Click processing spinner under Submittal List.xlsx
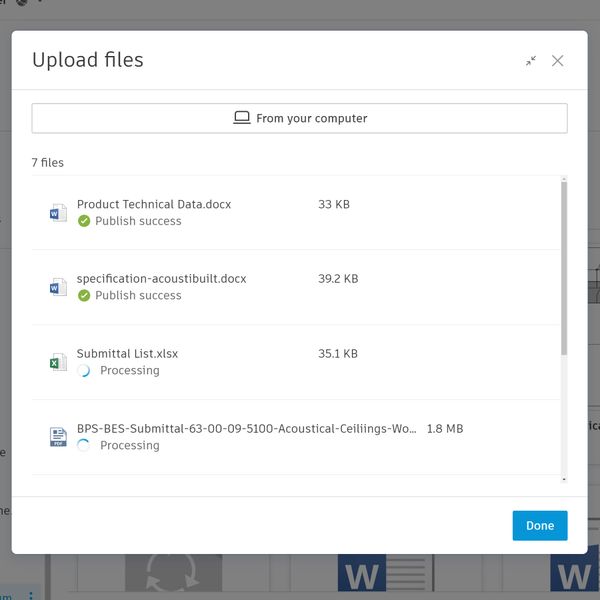Image resolution: width=600 pixels, height=600 pixels. [x=84, y=371]
